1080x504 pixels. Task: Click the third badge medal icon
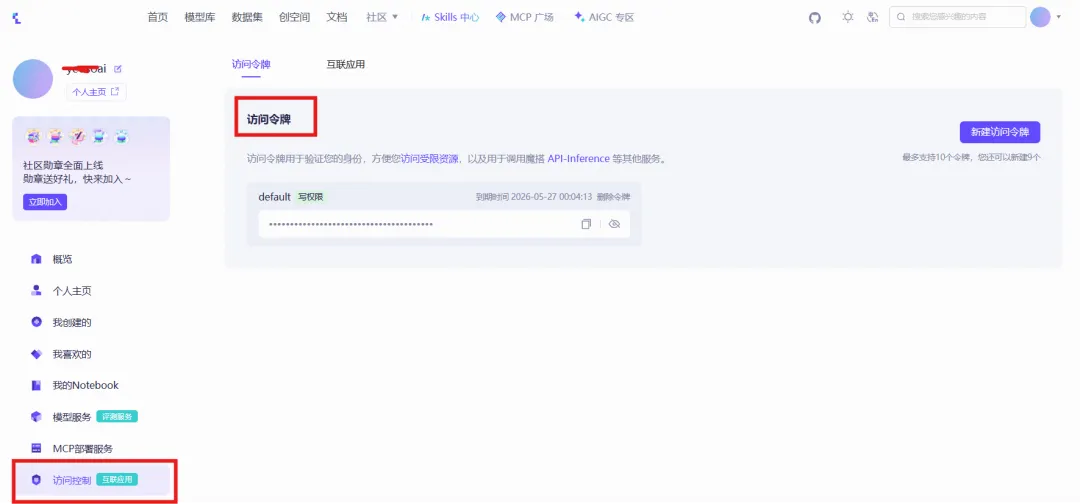pos(77,137)
